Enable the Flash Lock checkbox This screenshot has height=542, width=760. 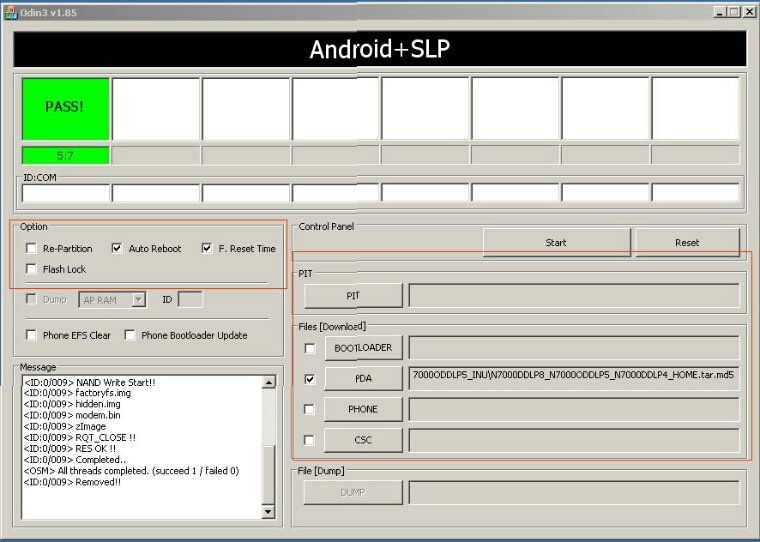pos(32,269)
